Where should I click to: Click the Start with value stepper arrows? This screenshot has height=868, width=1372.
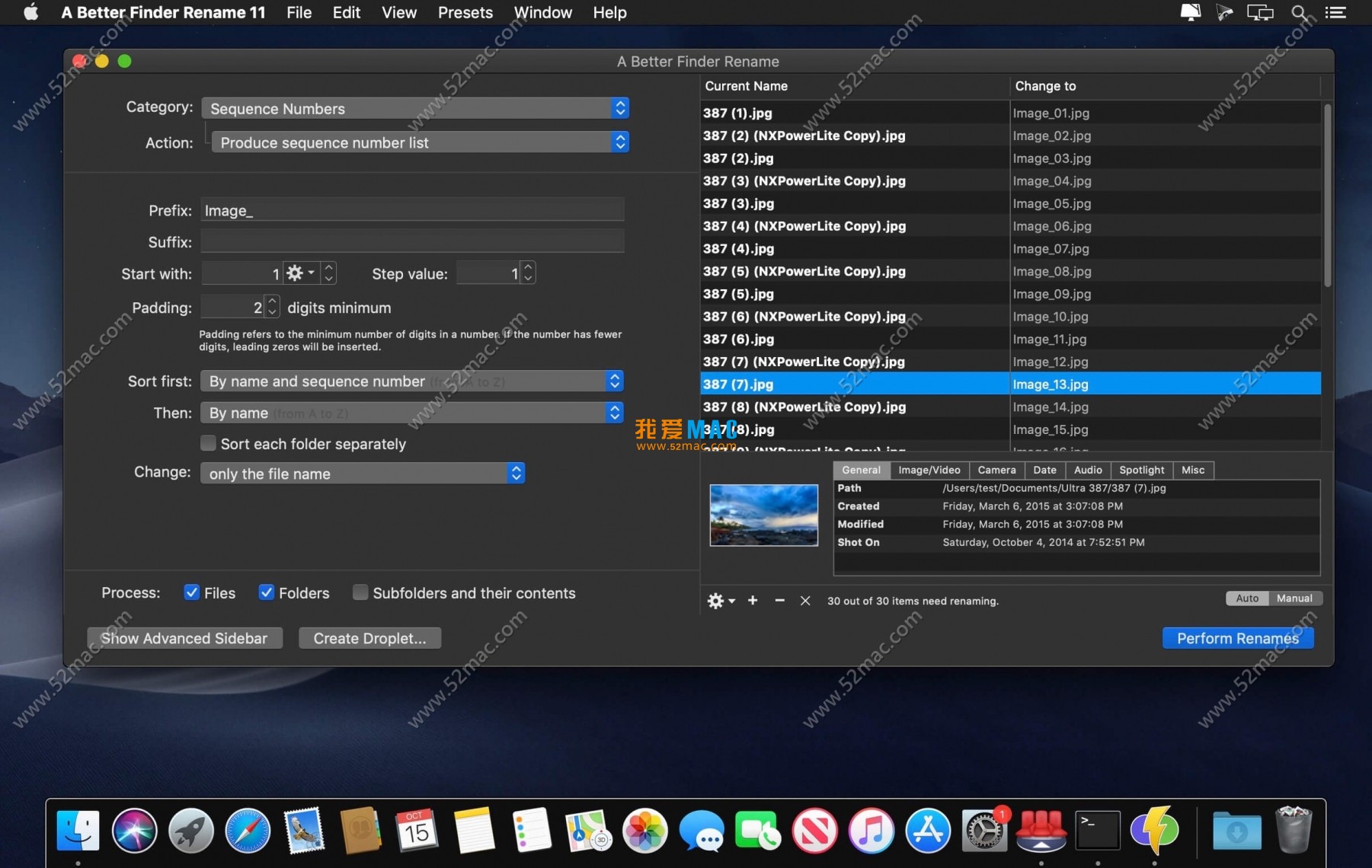tap(328, 273)
